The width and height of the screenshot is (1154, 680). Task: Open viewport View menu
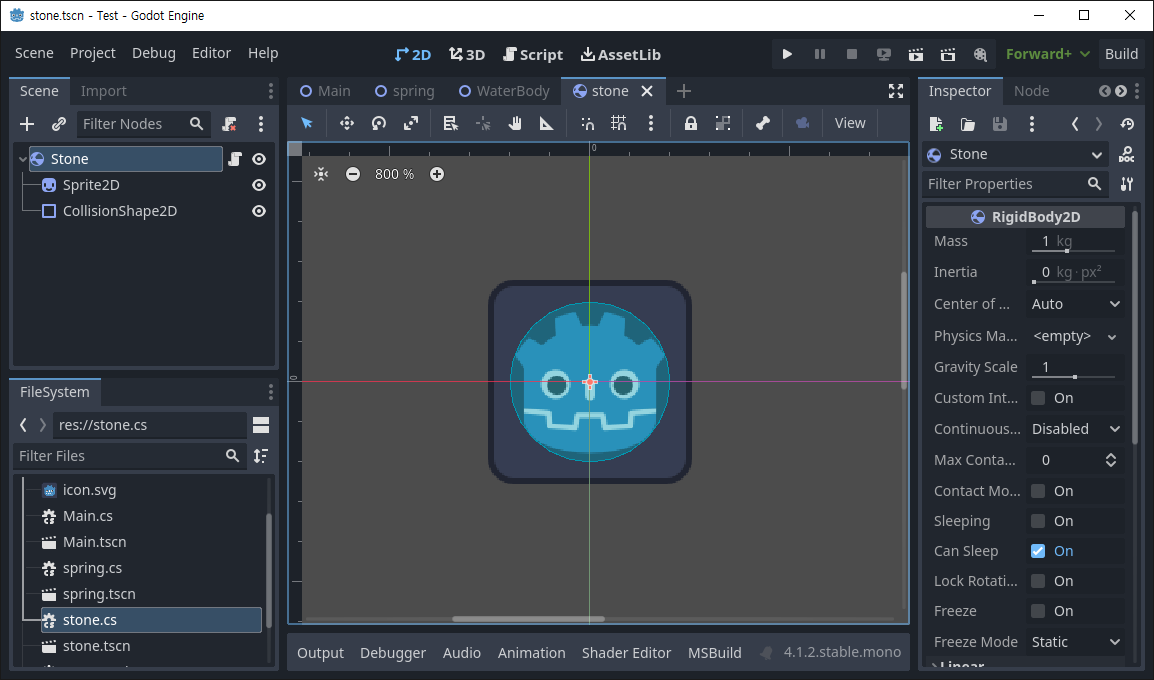coord(850,123)
